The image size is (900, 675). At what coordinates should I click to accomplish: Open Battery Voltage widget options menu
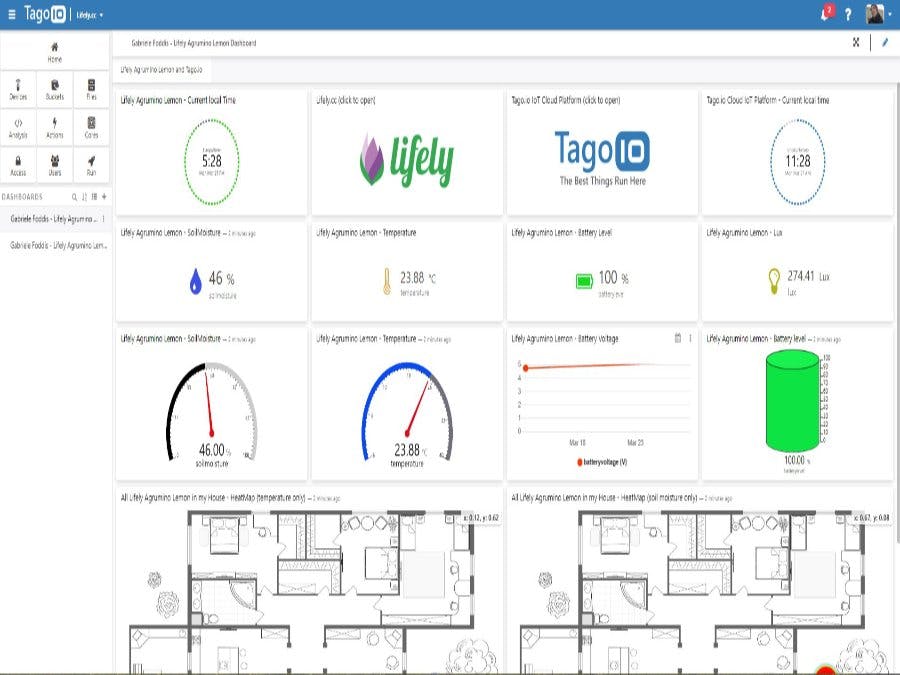(690, 338)
